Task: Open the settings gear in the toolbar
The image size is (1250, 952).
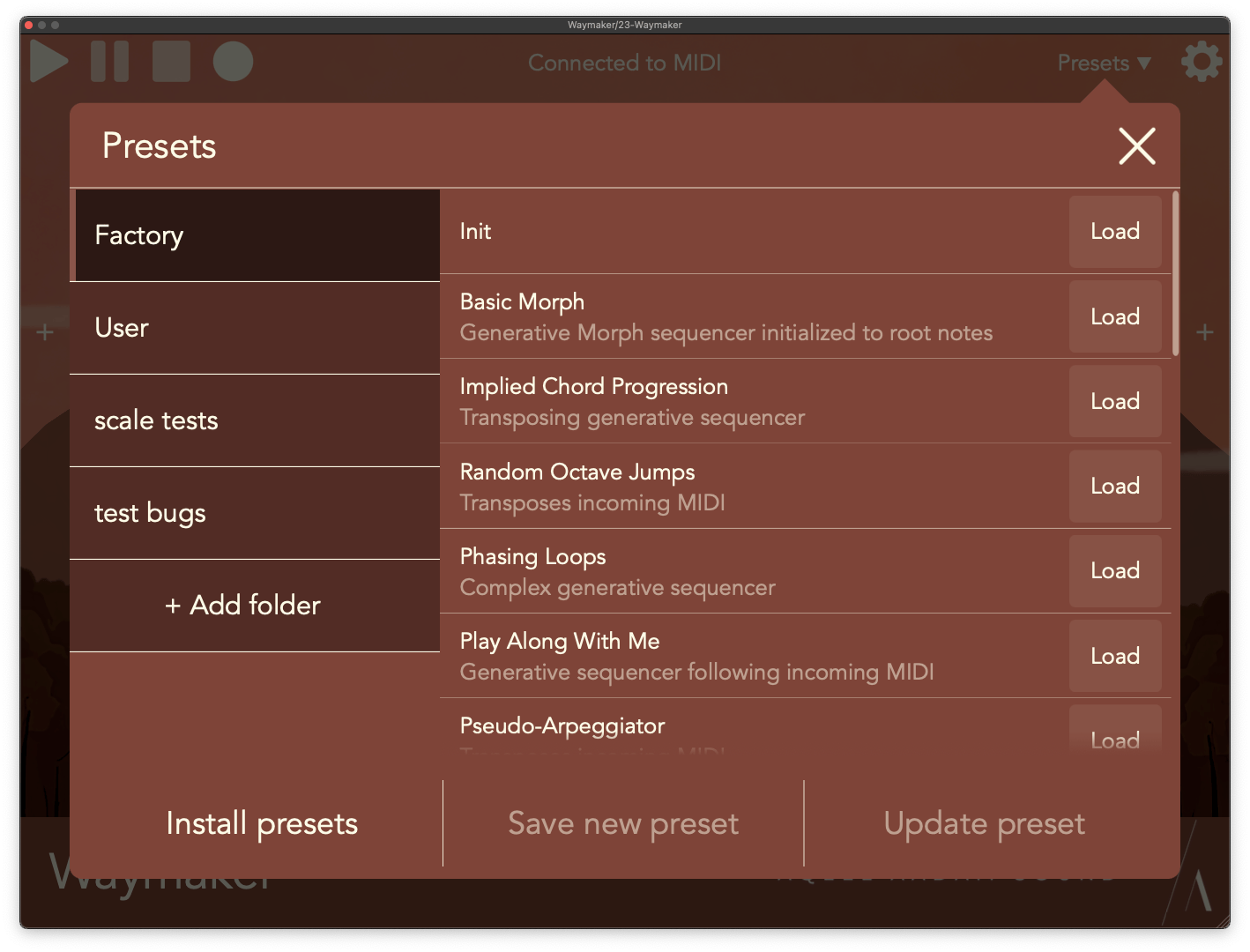Action: [1201, 61]
